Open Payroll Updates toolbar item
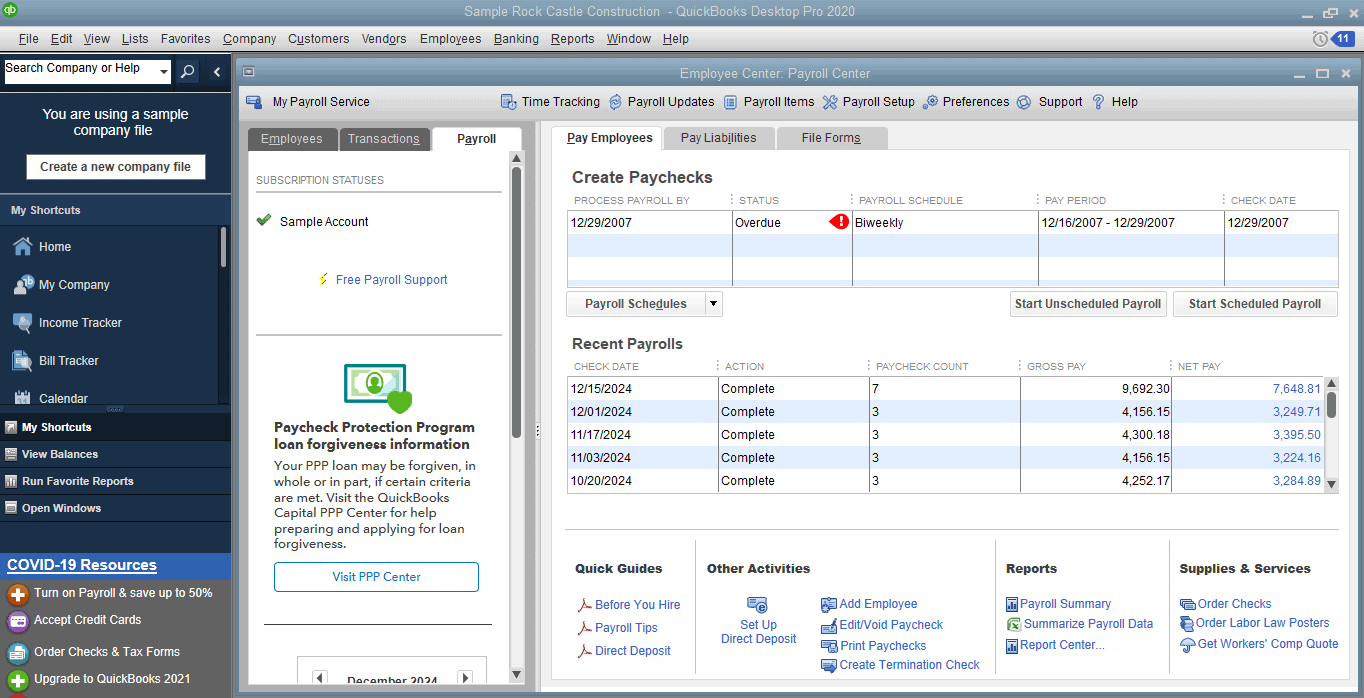 click(x=660, y=102)
